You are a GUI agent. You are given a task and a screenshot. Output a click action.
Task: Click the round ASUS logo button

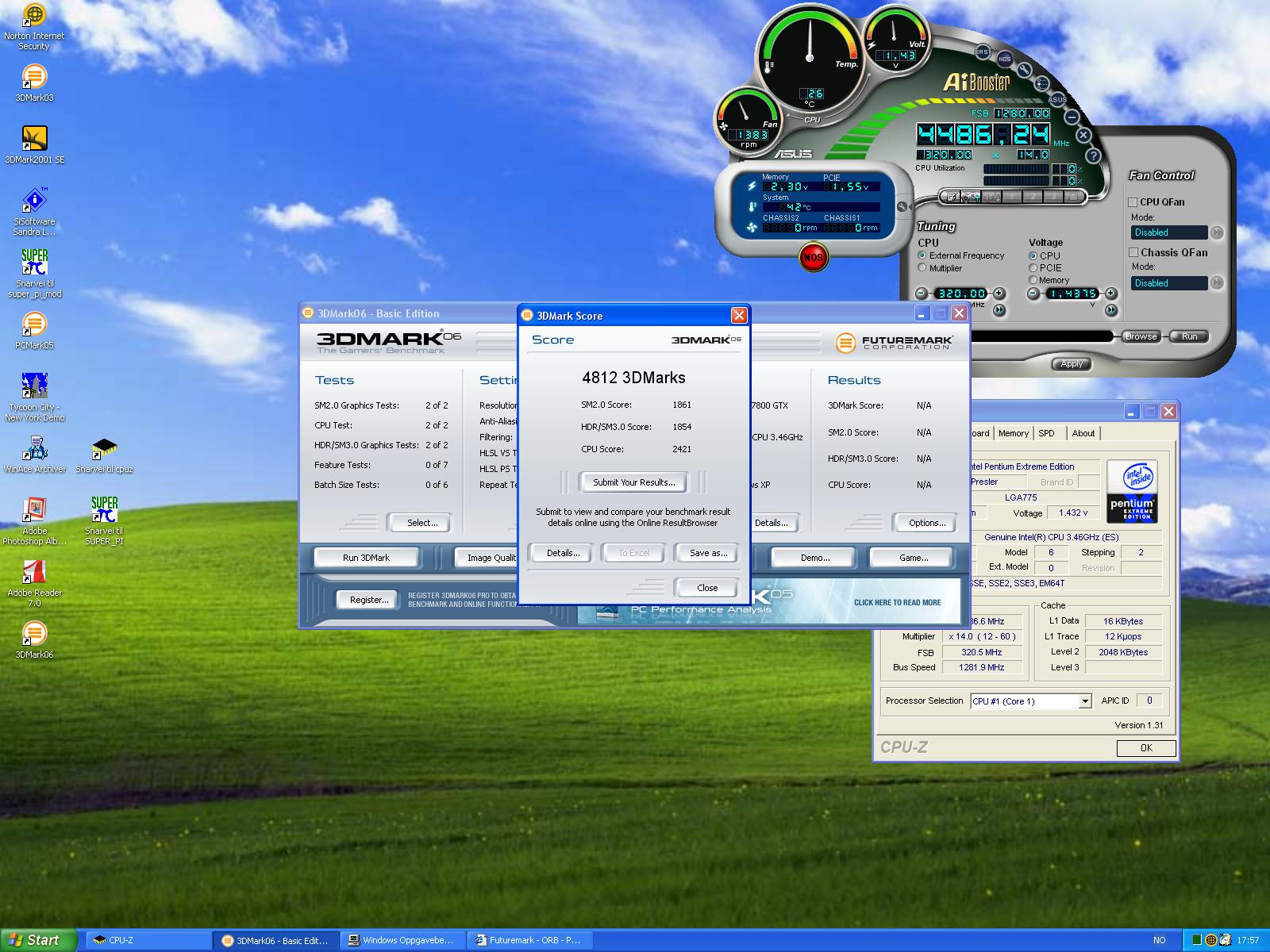tap(1057, 99)
